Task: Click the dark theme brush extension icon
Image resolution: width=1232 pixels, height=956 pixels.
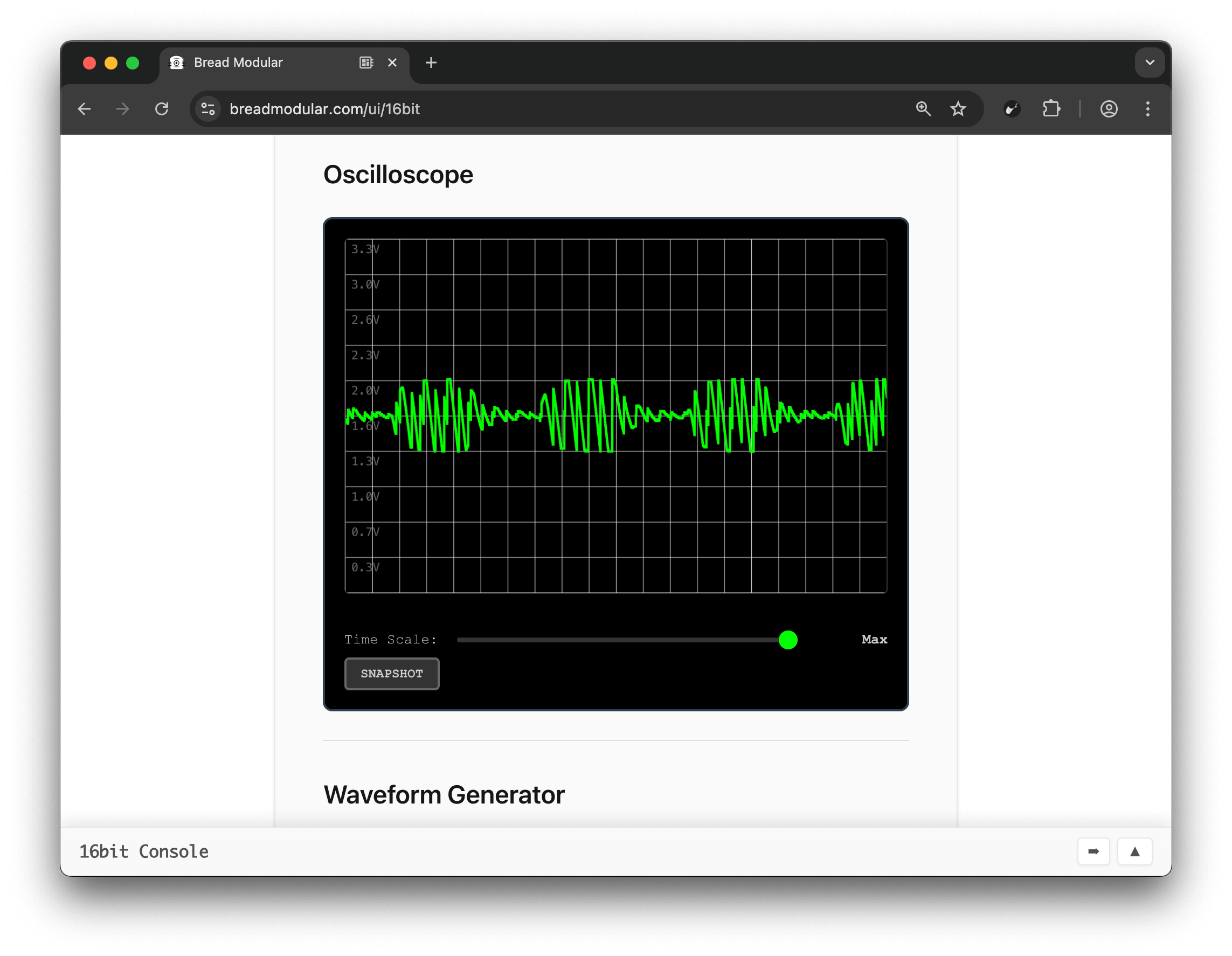Action: pyautogui.click(x=1011, y=109)
